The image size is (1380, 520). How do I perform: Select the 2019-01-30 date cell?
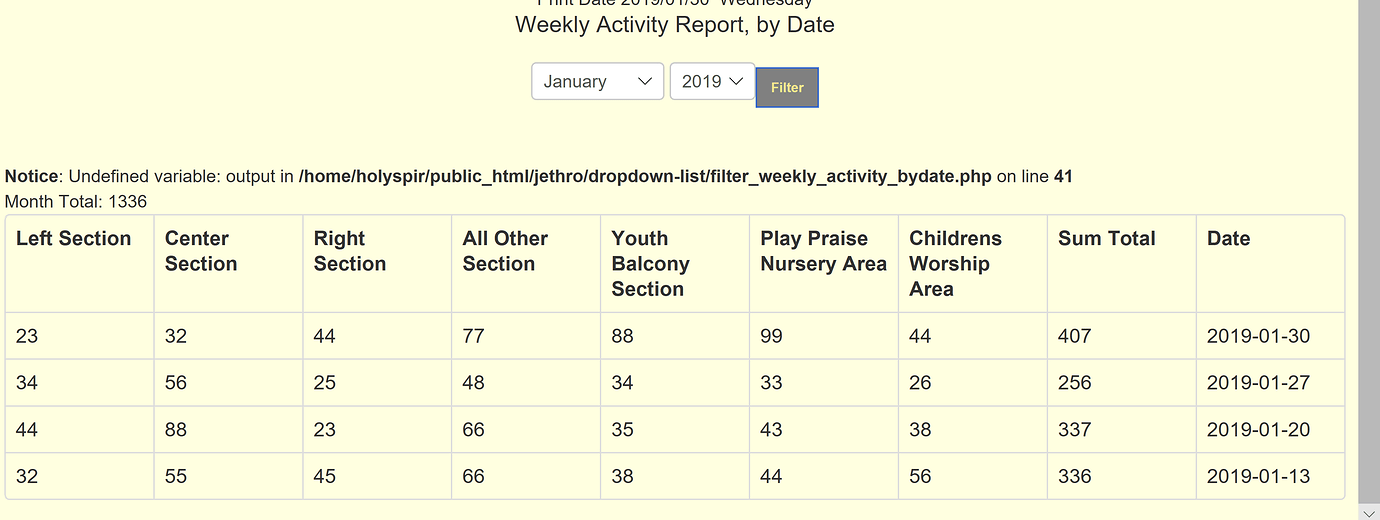coord(1258,337)
